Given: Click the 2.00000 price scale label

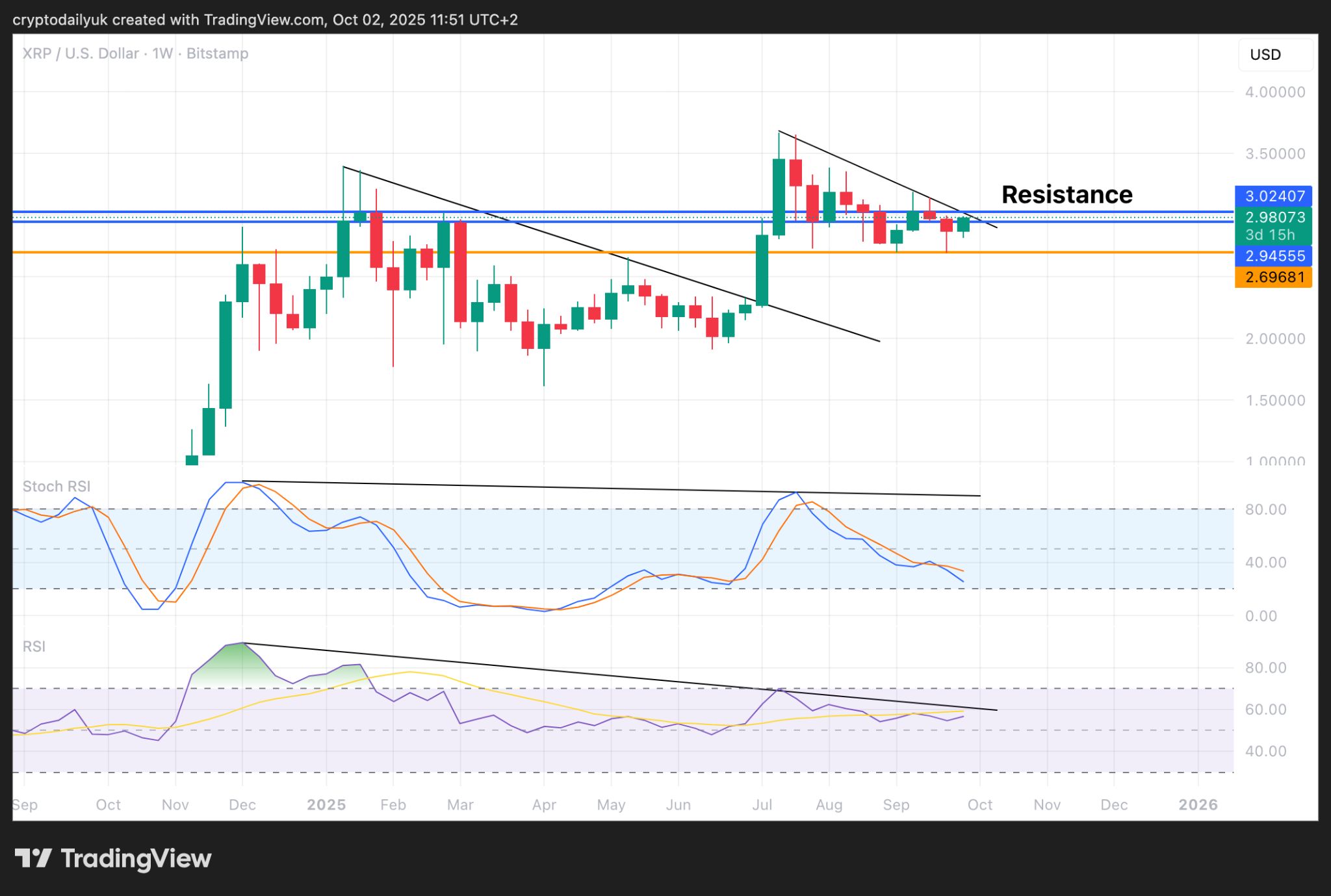Looking at the screenshot, I should pyautogui.click(x=1274, y=339).
